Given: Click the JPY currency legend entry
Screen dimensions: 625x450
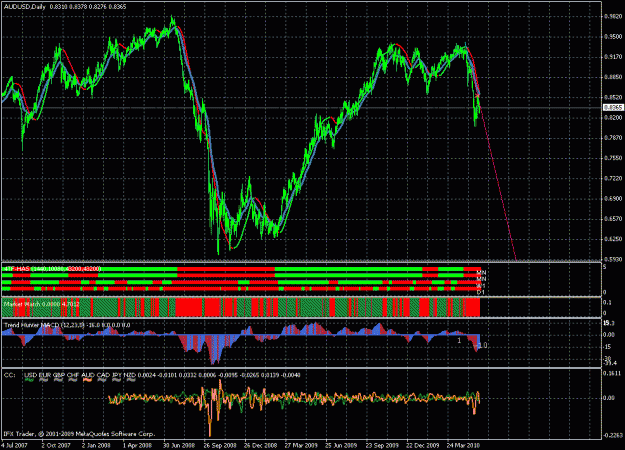Looking at the screenshot, I should click(x=117, y=375).
